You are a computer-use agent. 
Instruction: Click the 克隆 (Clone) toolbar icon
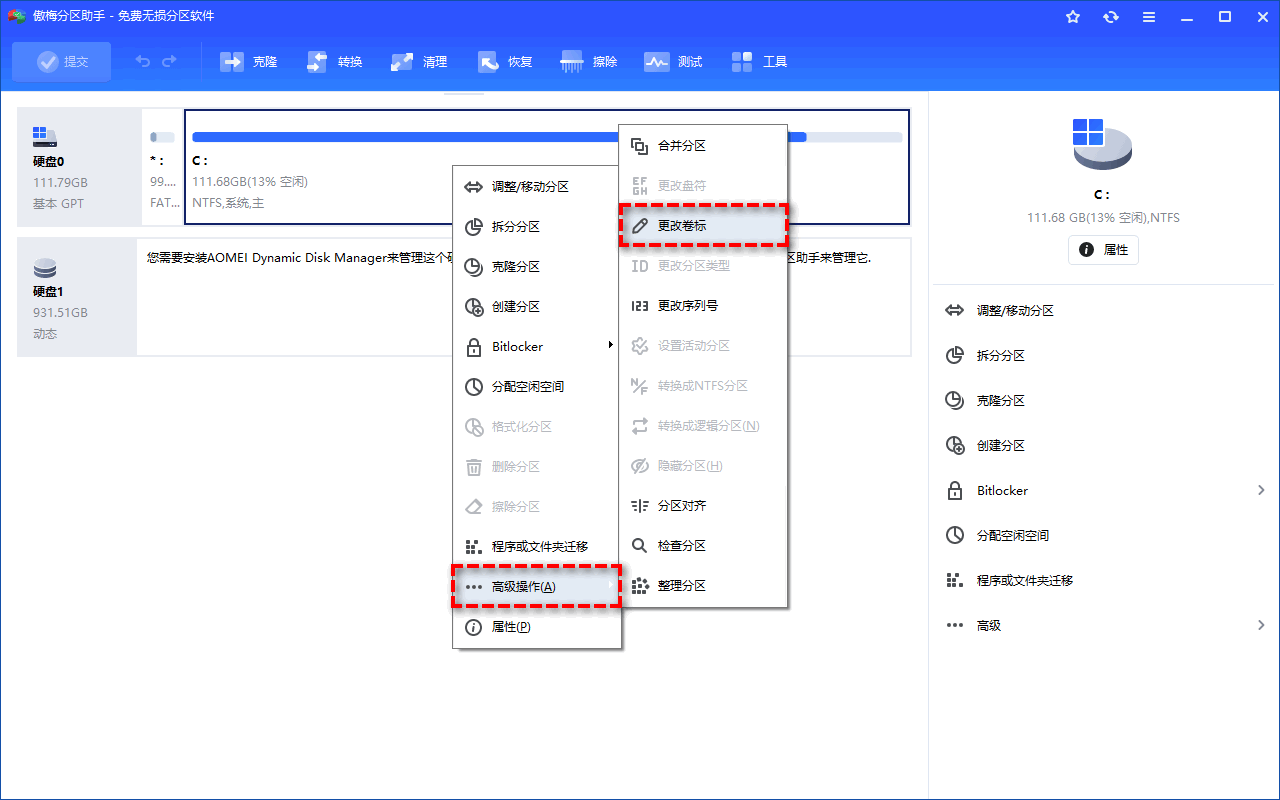point(249,62)
